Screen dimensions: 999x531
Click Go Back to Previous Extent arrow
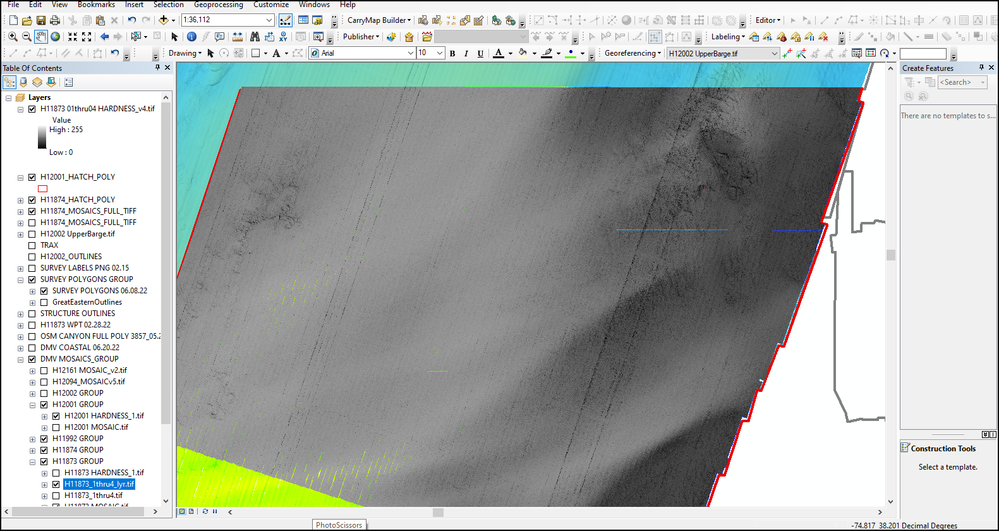(104, 37)
